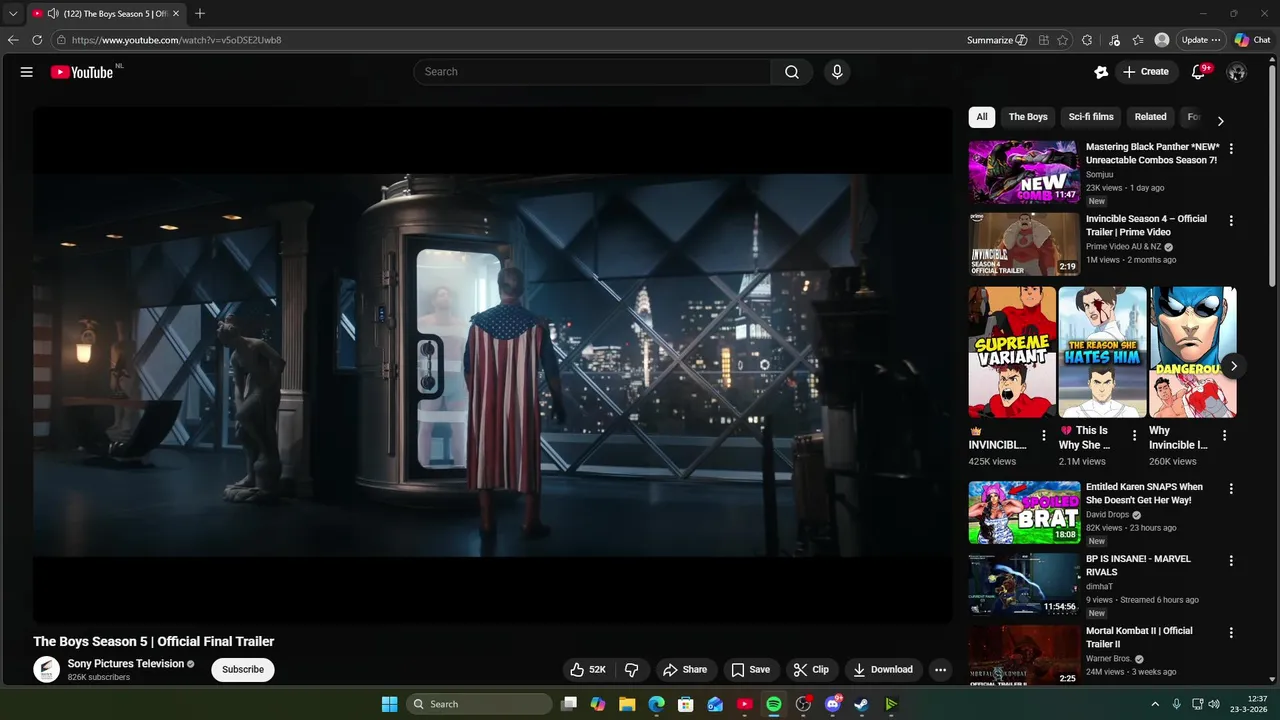Viewport: 1280px width, 720px height.
Task: Click BP IS INSANE - MARVEL RIVALS title
Action: 1138,566
